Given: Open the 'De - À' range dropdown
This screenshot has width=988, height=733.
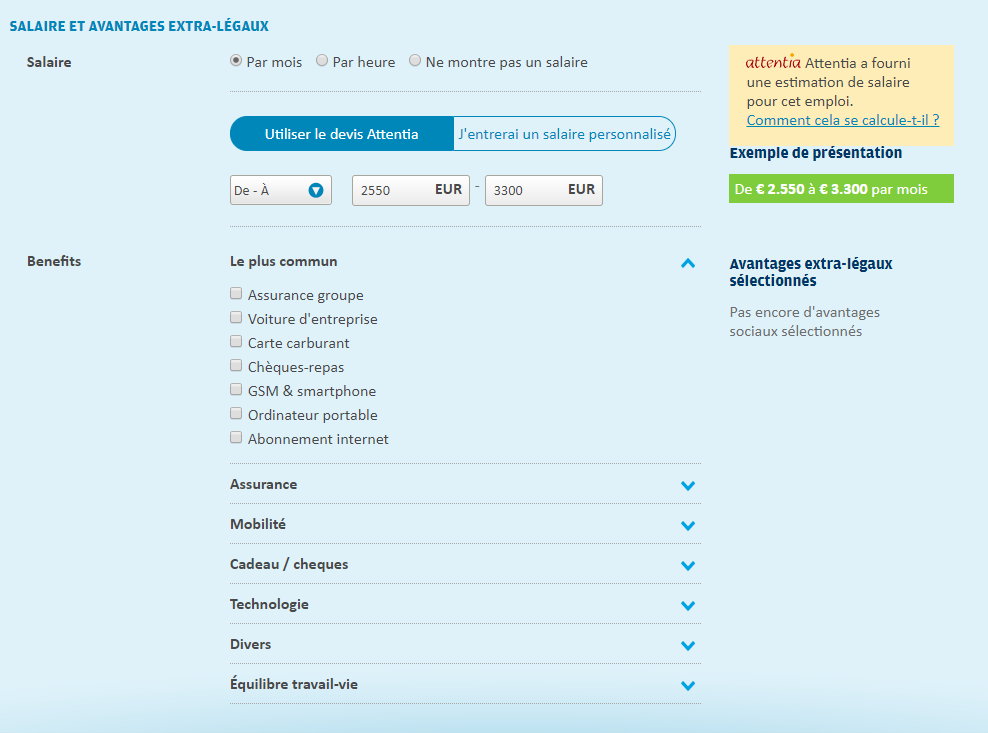Looking at the screenshot, I should click(x=280, y=190).
